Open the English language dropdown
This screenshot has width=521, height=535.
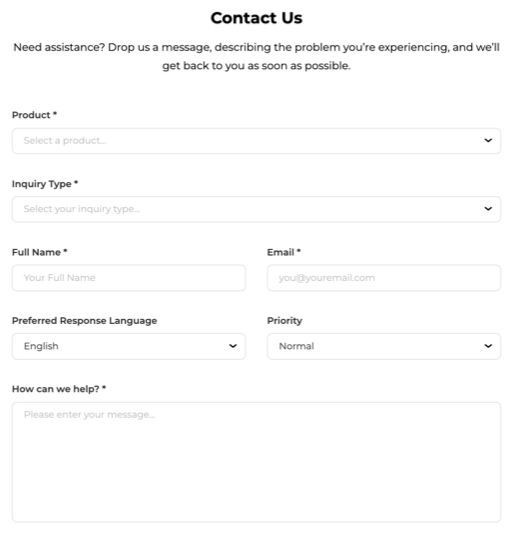click(129, 346)
